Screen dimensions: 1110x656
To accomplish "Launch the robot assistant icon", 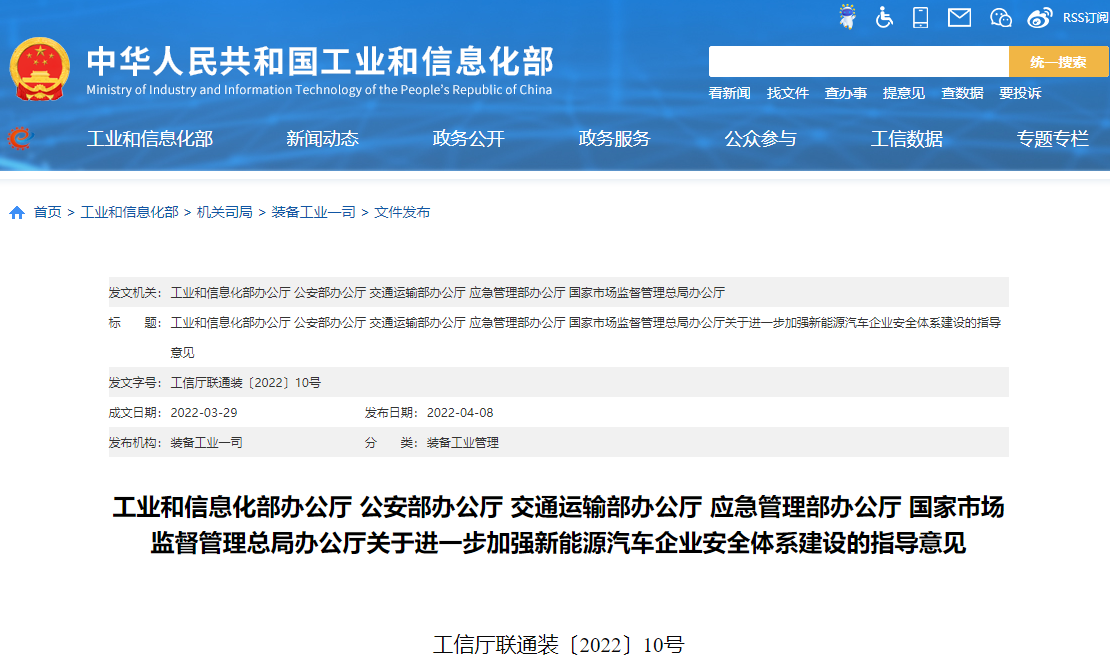I will [x=846, y=17].
